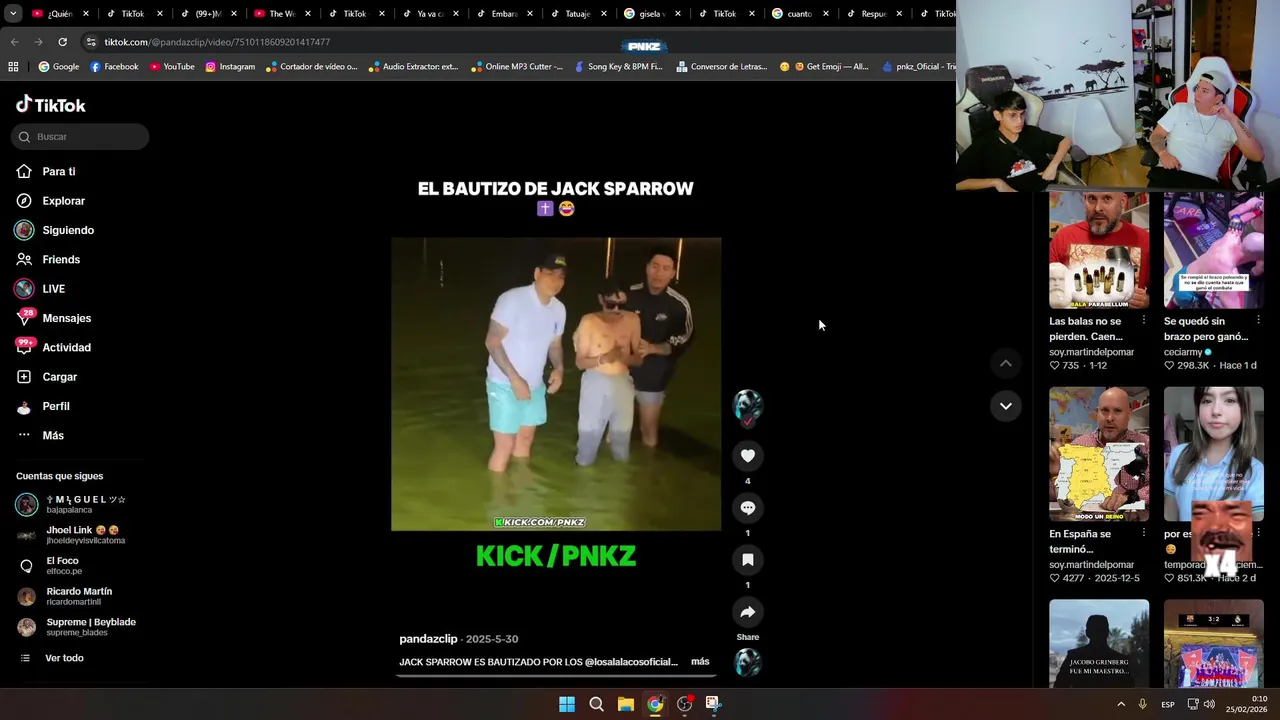Open the browser apps grid icon
This screenshot has width=1280, height=720.
pyautogui.click(x=13, y=67)
